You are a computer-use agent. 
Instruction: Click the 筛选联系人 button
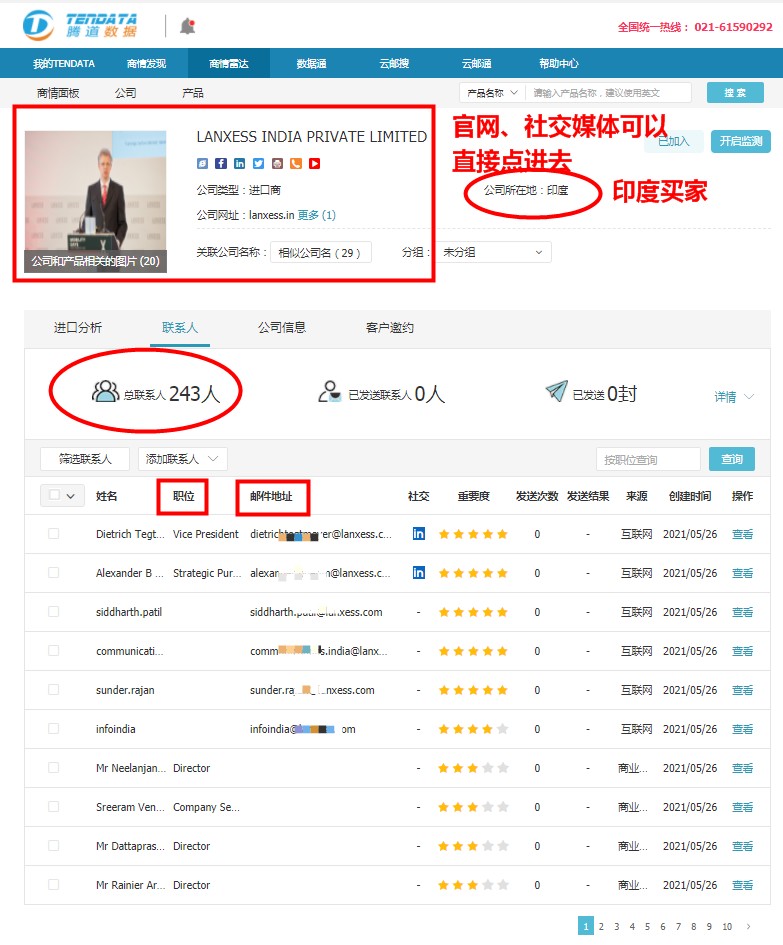85,459
